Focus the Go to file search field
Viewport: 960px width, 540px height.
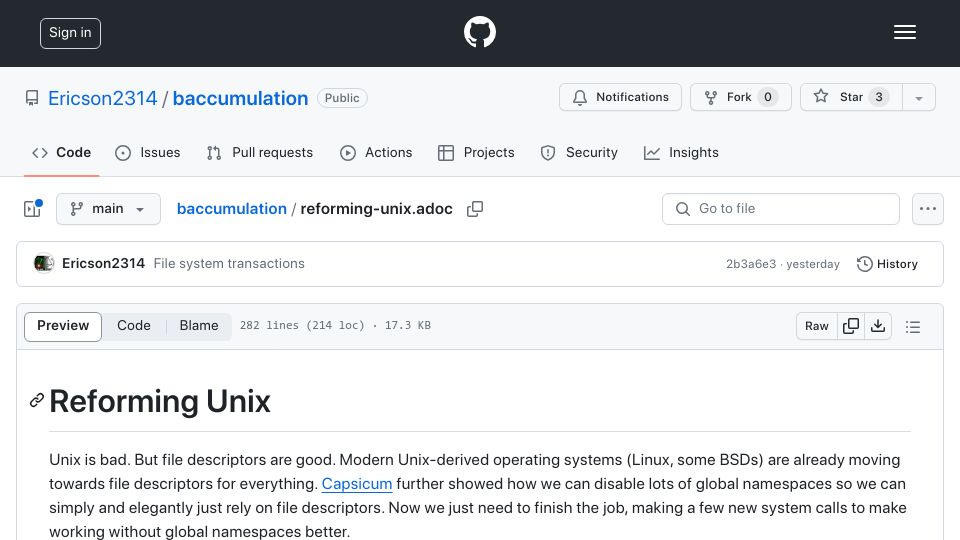click(781, 209)
